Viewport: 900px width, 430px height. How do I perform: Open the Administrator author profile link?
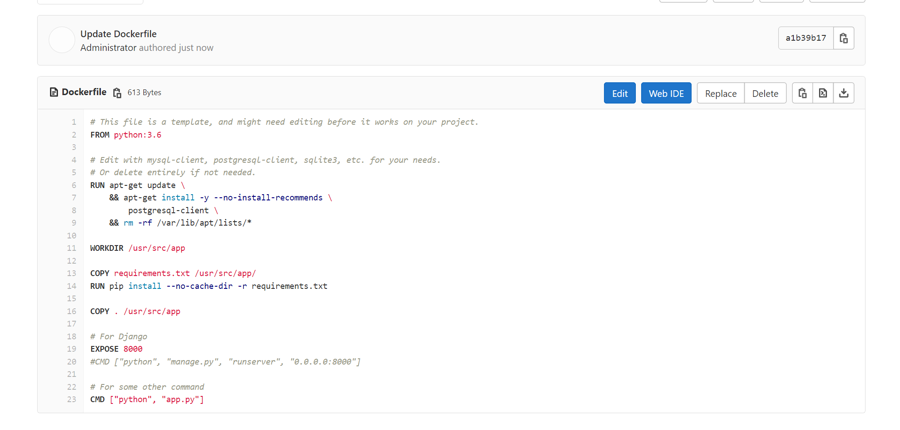click(x=108, y=48)
